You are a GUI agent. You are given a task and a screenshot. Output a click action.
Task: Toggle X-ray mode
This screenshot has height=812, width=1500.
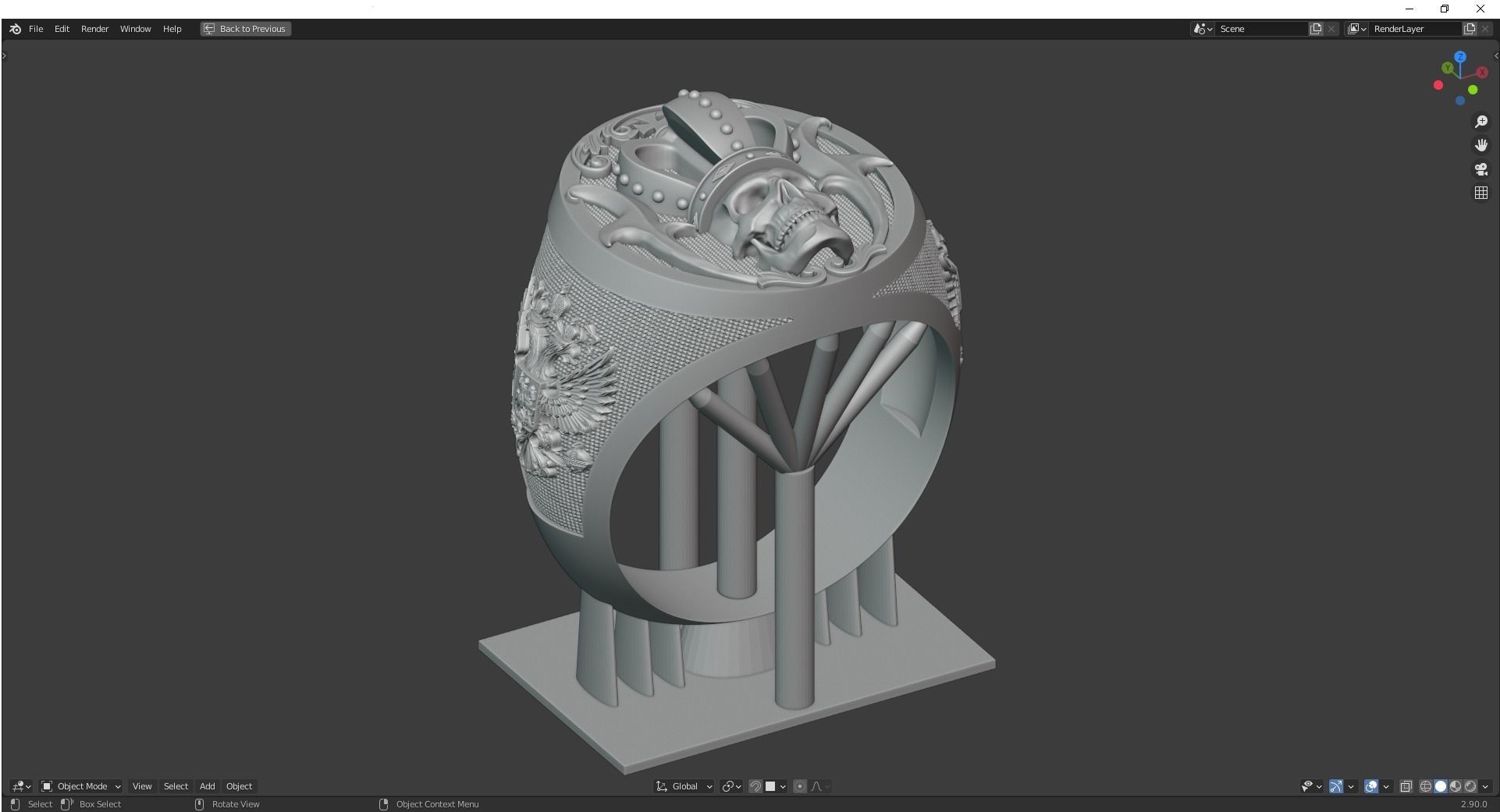pyautogui.click(x=1406, y=786)
